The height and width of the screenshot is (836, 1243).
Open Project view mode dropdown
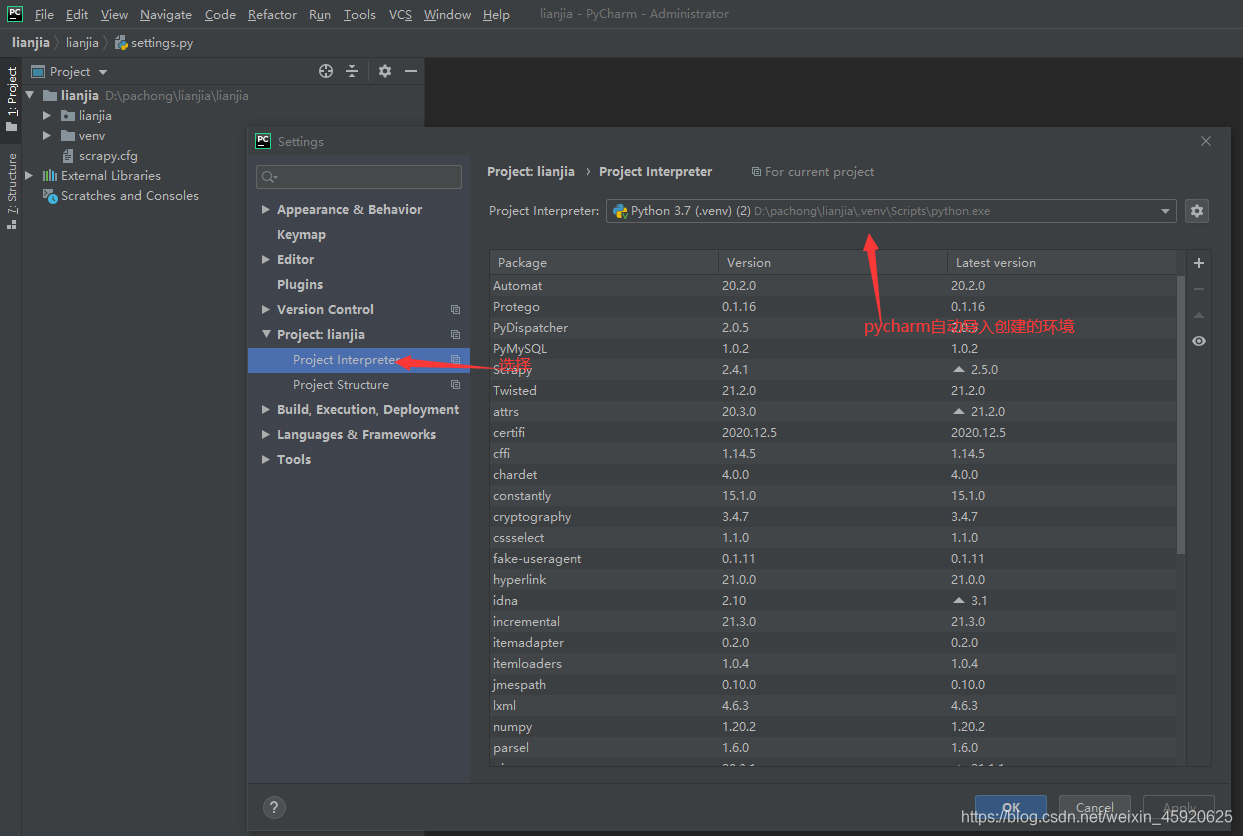(103, 72)
